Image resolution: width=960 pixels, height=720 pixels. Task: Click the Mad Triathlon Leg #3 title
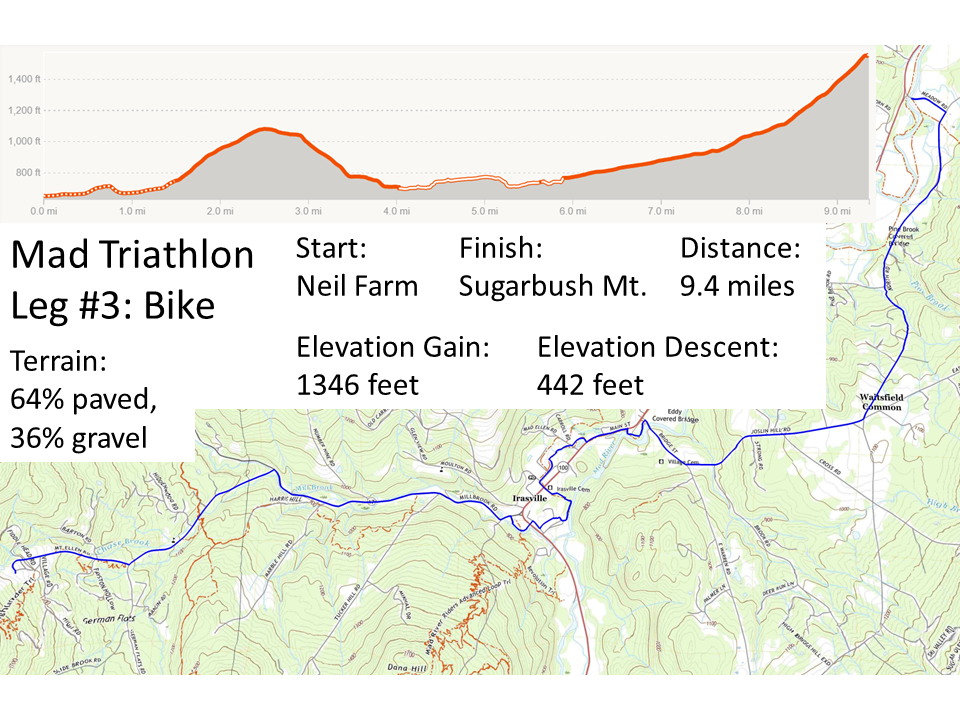pyautogui.click(x=132, y=279)
